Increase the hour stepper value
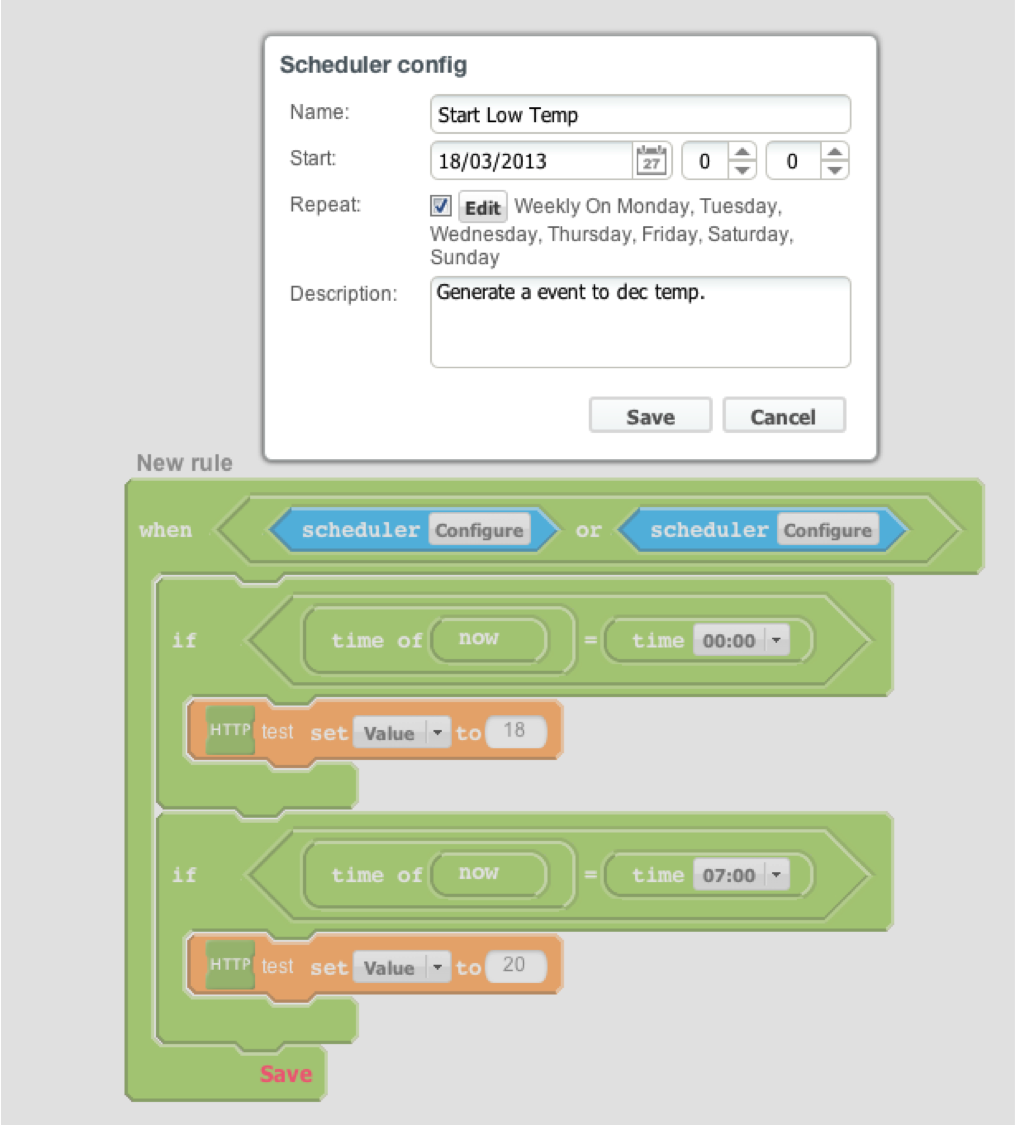This screenshot has width=1015, height=1125. pos(741,153)
